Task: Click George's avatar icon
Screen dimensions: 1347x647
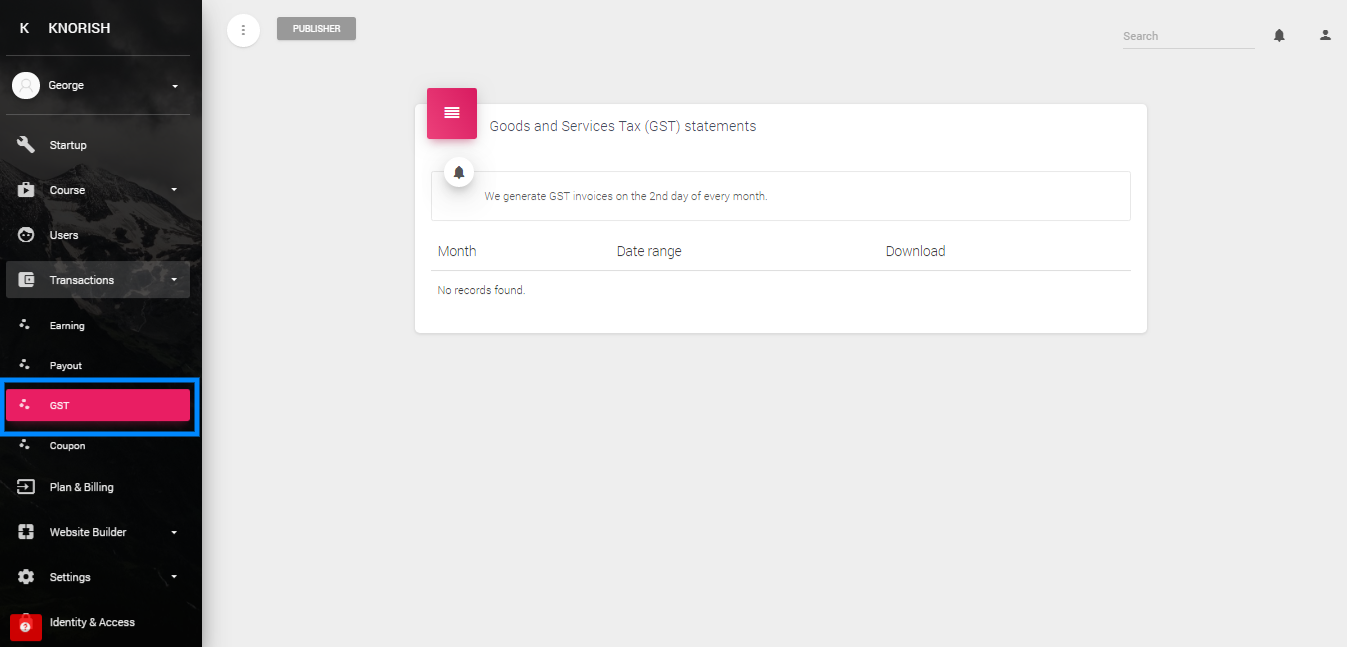Action: click(26, 85)
